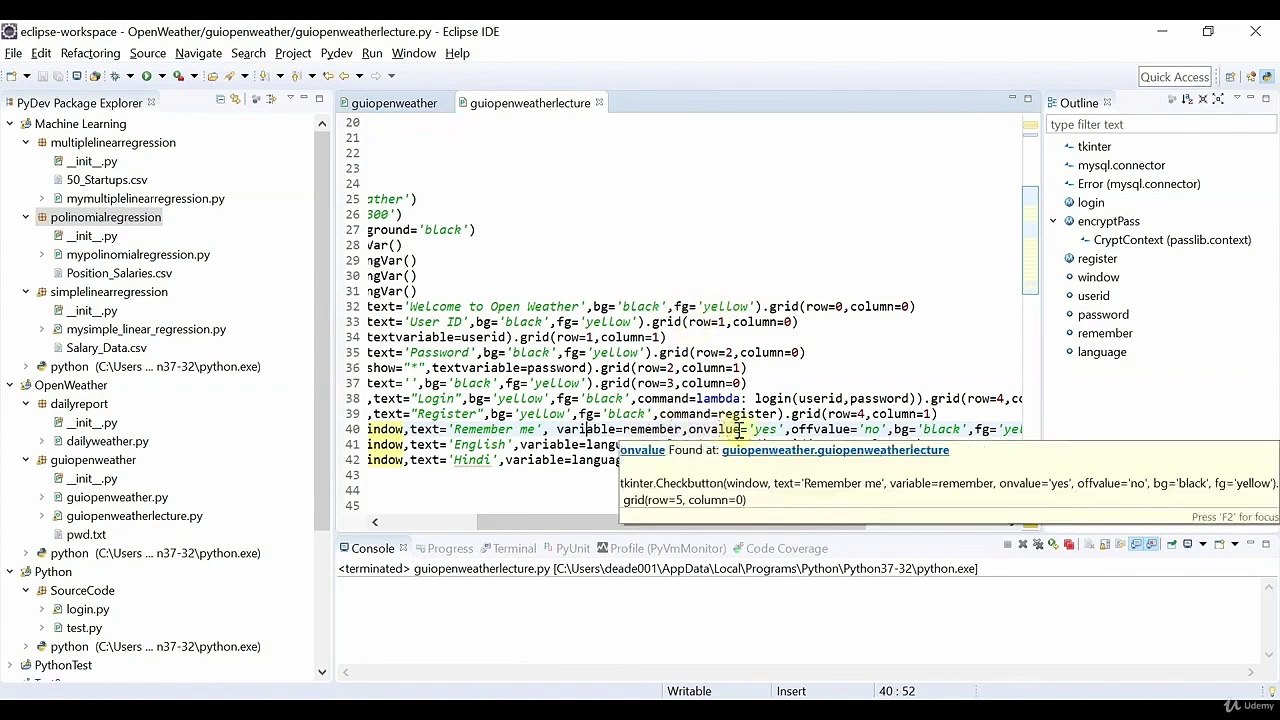Collapse the OpenWeather project node

pyautogui.click(x=10, y=385)
